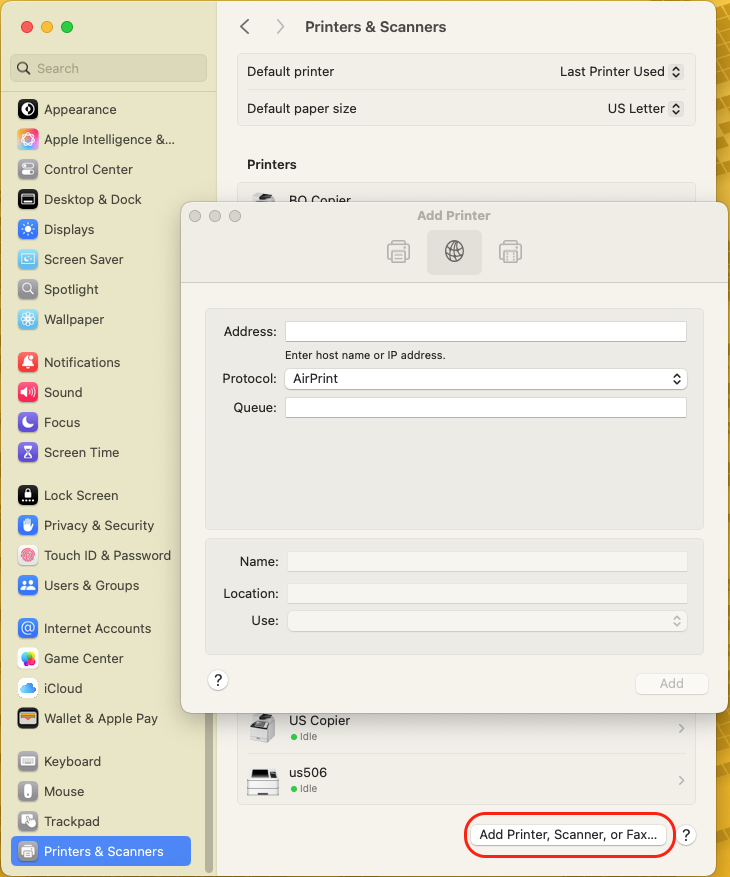Select the Control Center sidebar icon
This screenshot has height=877, width=730.
27,169
